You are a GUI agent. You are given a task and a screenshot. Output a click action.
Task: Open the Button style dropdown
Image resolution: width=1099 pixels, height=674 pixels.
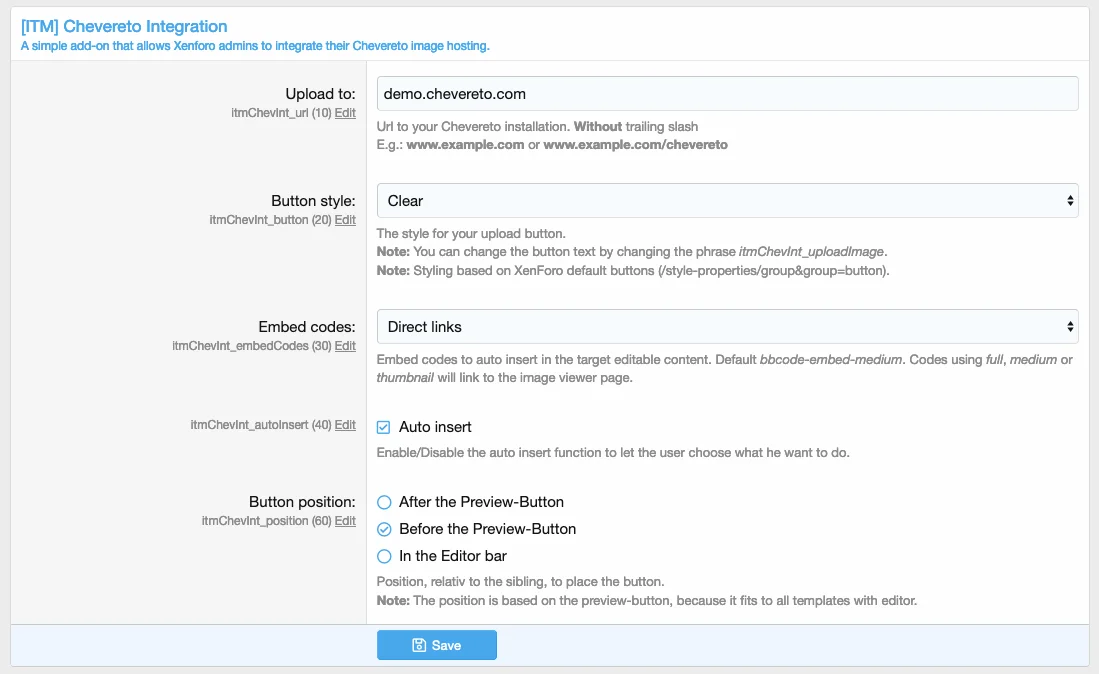click(727, 201)
